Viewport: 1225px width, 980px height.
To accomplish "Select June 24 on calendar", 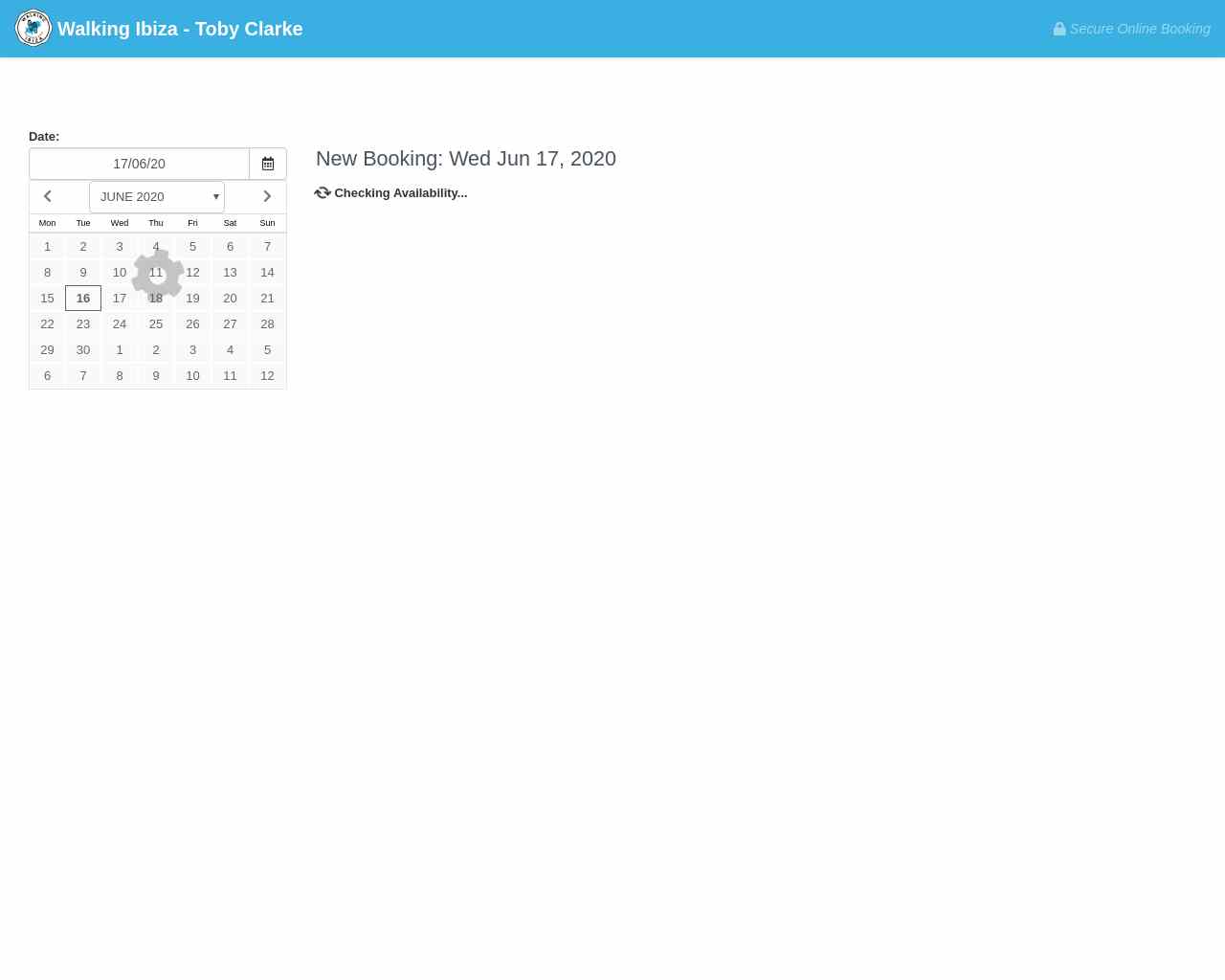I will (x=120, y=324).
